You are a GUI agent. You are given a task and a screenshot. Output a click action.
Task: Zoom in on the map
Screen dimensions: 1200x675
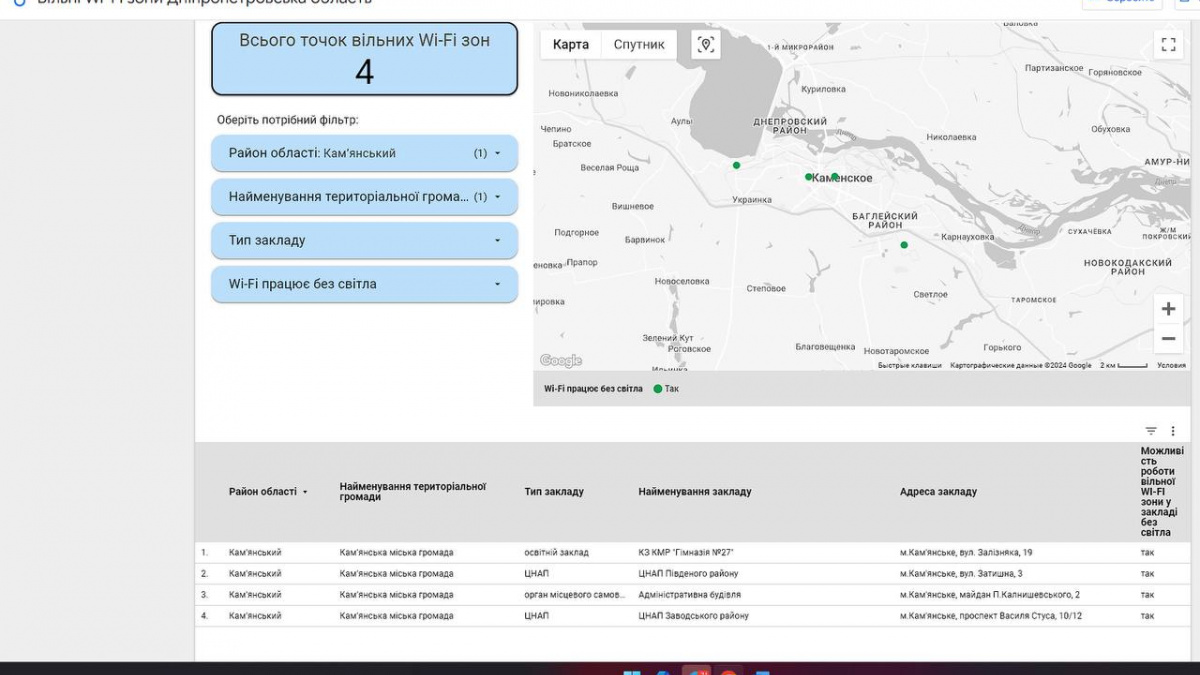coord(1167,309)
